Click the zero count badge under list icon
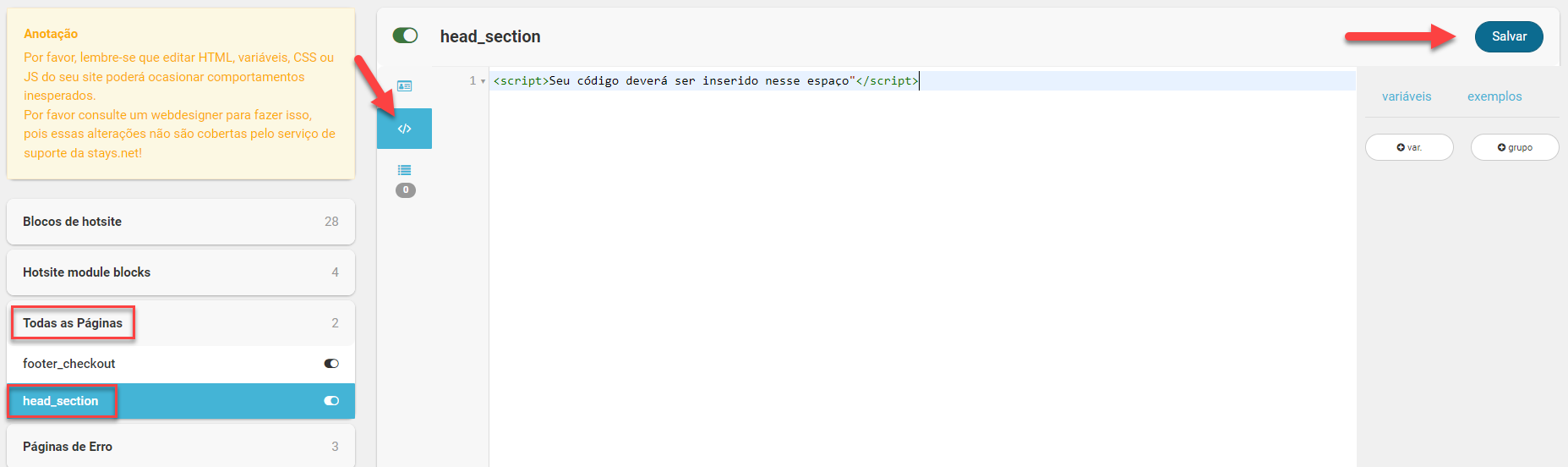Viewport: 1568px width, 467px height. click(x=406, y=190)
